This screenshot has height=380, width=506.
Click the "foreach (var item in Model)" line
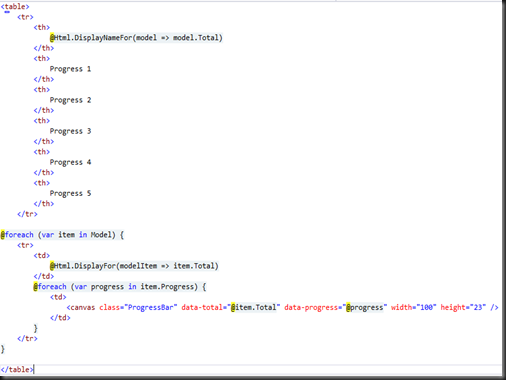(62, 235)
